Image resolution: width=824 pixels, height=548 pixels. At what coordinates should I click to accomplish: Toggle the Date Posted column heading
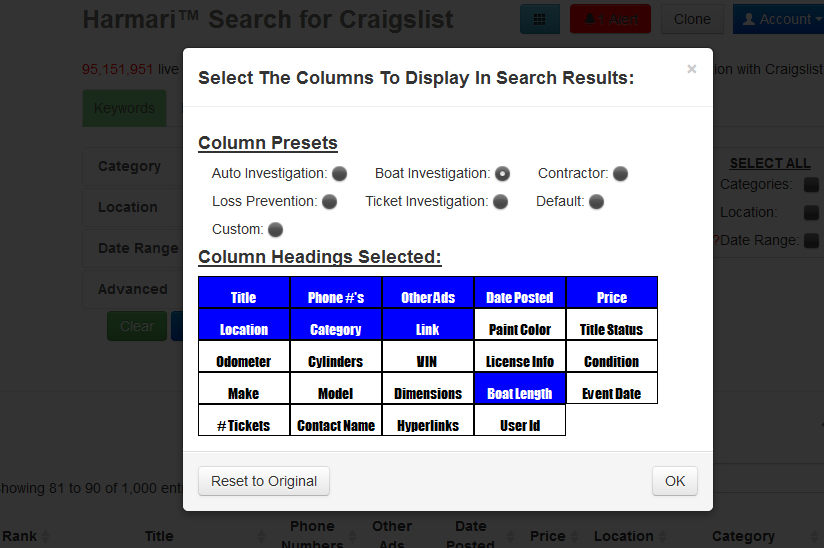[520, 292]
